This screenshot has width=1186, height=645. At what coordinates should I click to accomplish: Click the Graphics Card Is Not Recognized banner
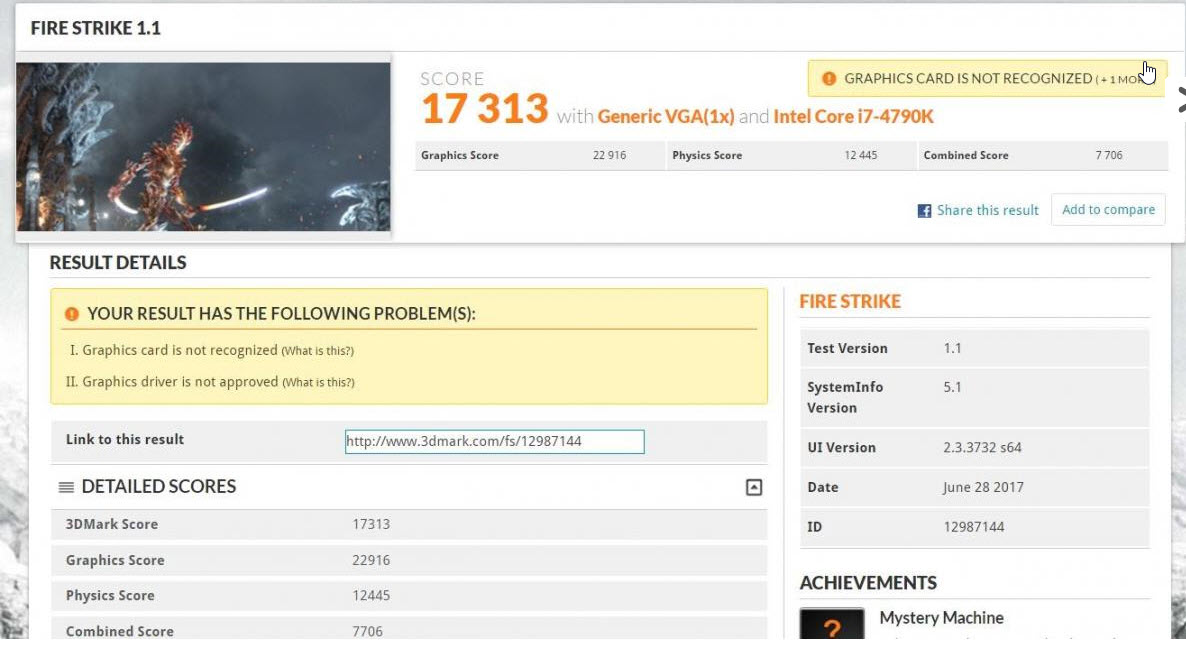(x=987, y=79)
